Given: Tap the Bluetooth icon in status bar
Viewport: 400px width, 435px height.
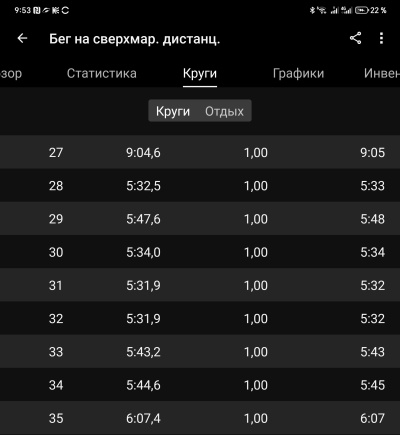Looking at the screenshot, I should [312, 10].
